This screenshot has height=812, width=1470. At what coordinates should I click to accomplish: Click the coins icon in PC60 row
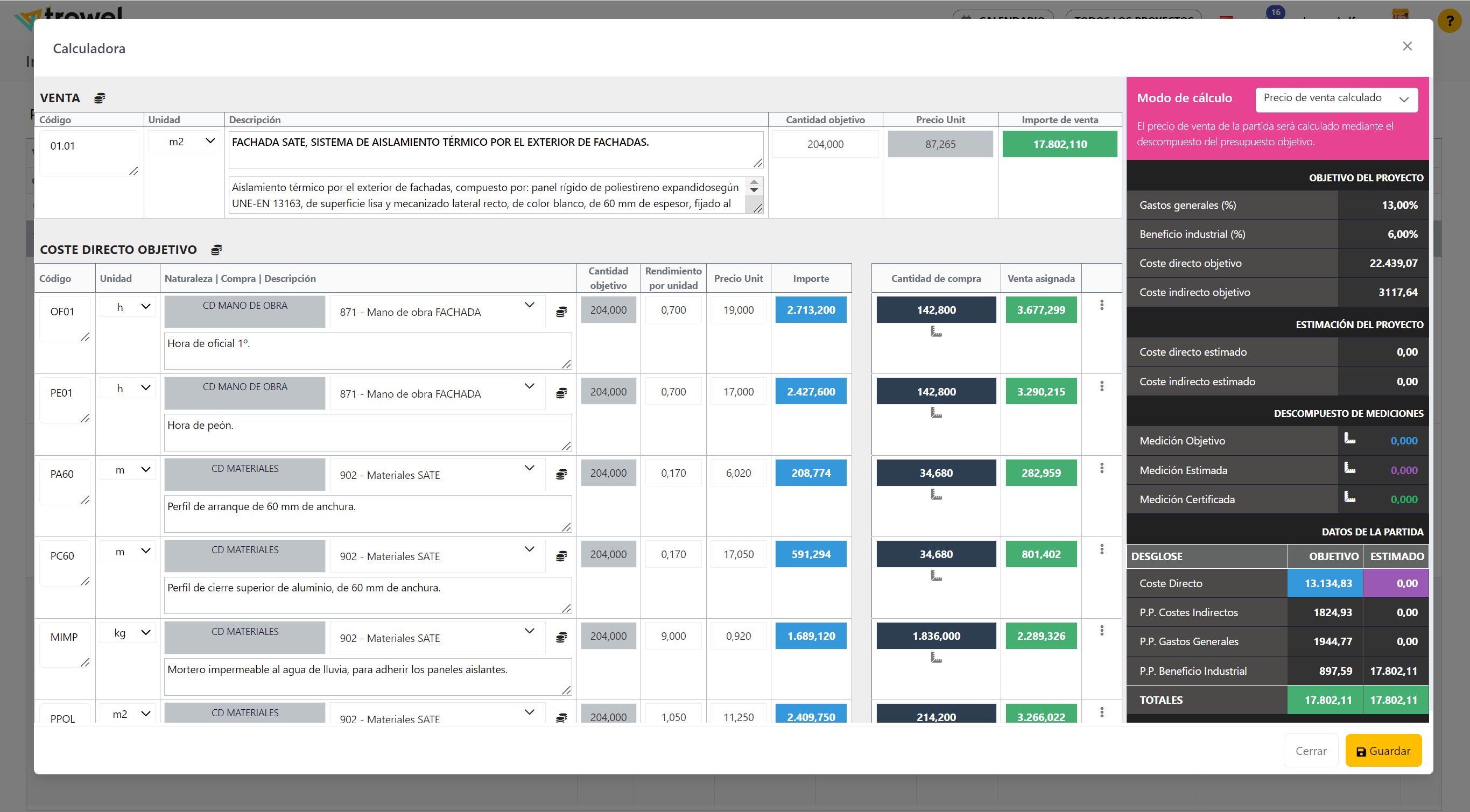tap(561, 556)
